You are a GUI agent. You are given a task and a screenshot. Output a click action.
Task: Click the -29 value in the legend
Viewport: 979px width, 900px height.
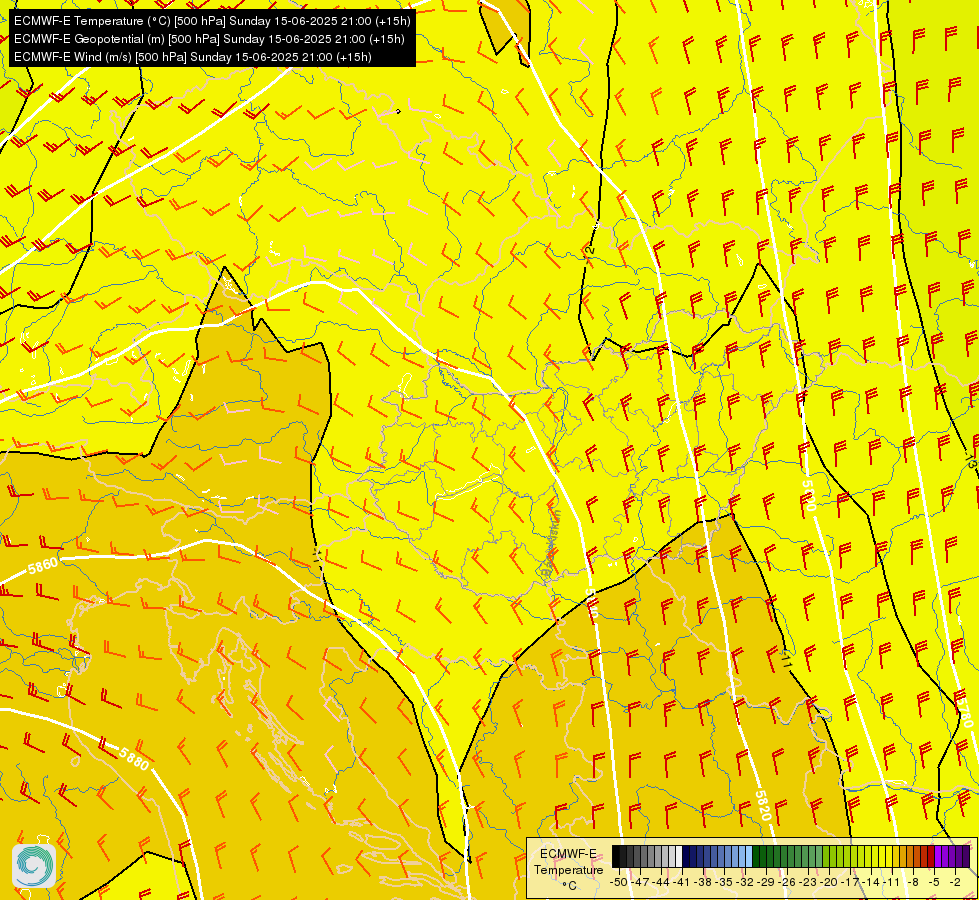point(765,882)
